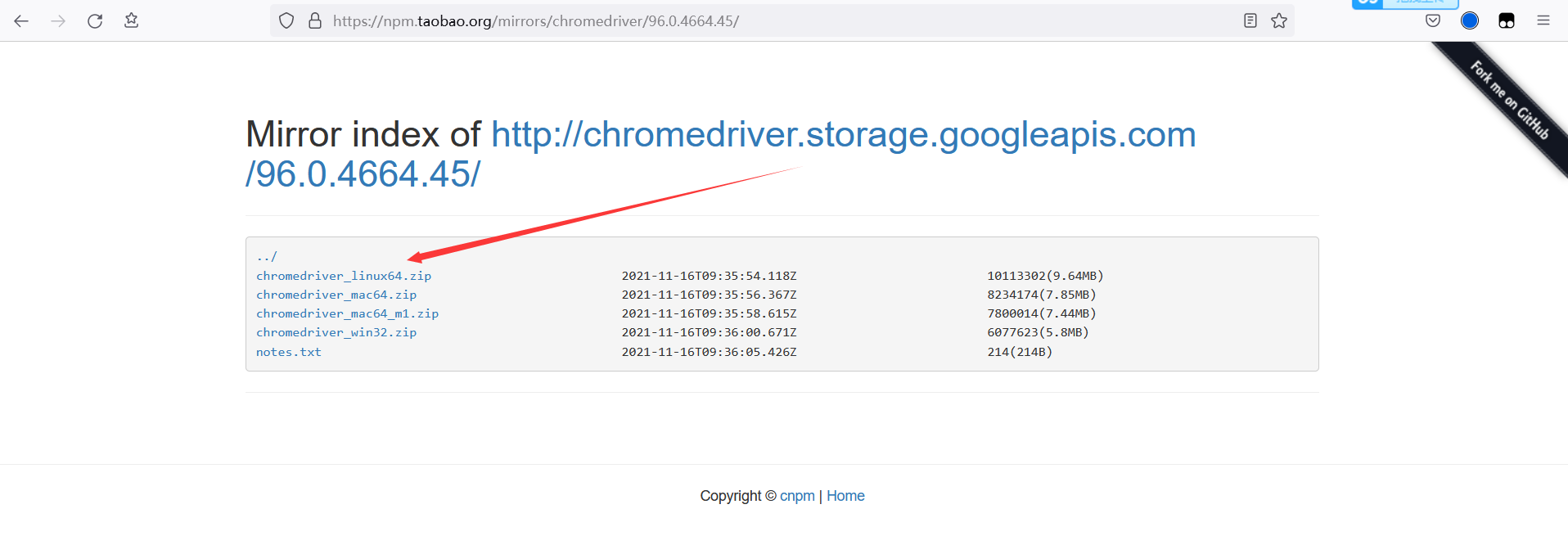This screenshot has height=545, width=1568.
Task: Click the forward navigation arrow
Action: pos(58,21)
